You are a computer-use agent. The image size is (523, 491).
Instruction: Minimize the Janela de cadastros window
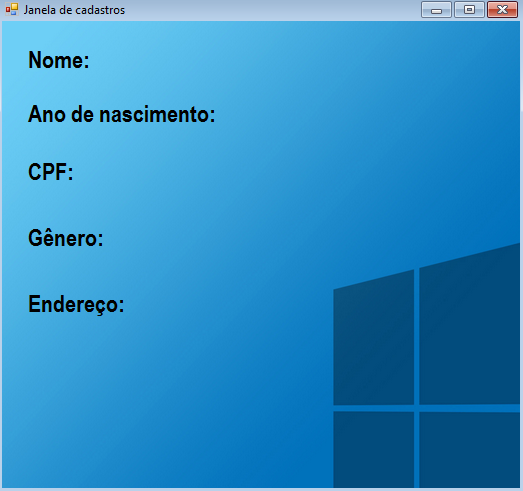[x=436, y=9]
